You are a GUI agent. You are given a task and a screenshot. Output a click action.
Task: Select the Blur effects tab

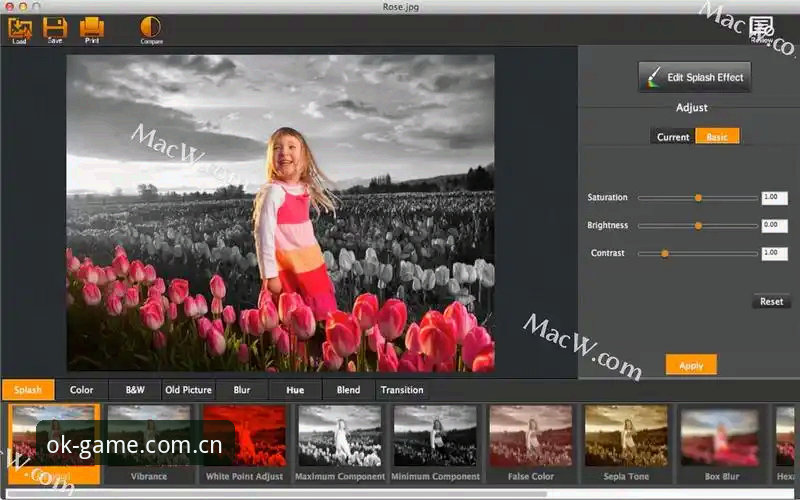(242, 390)
